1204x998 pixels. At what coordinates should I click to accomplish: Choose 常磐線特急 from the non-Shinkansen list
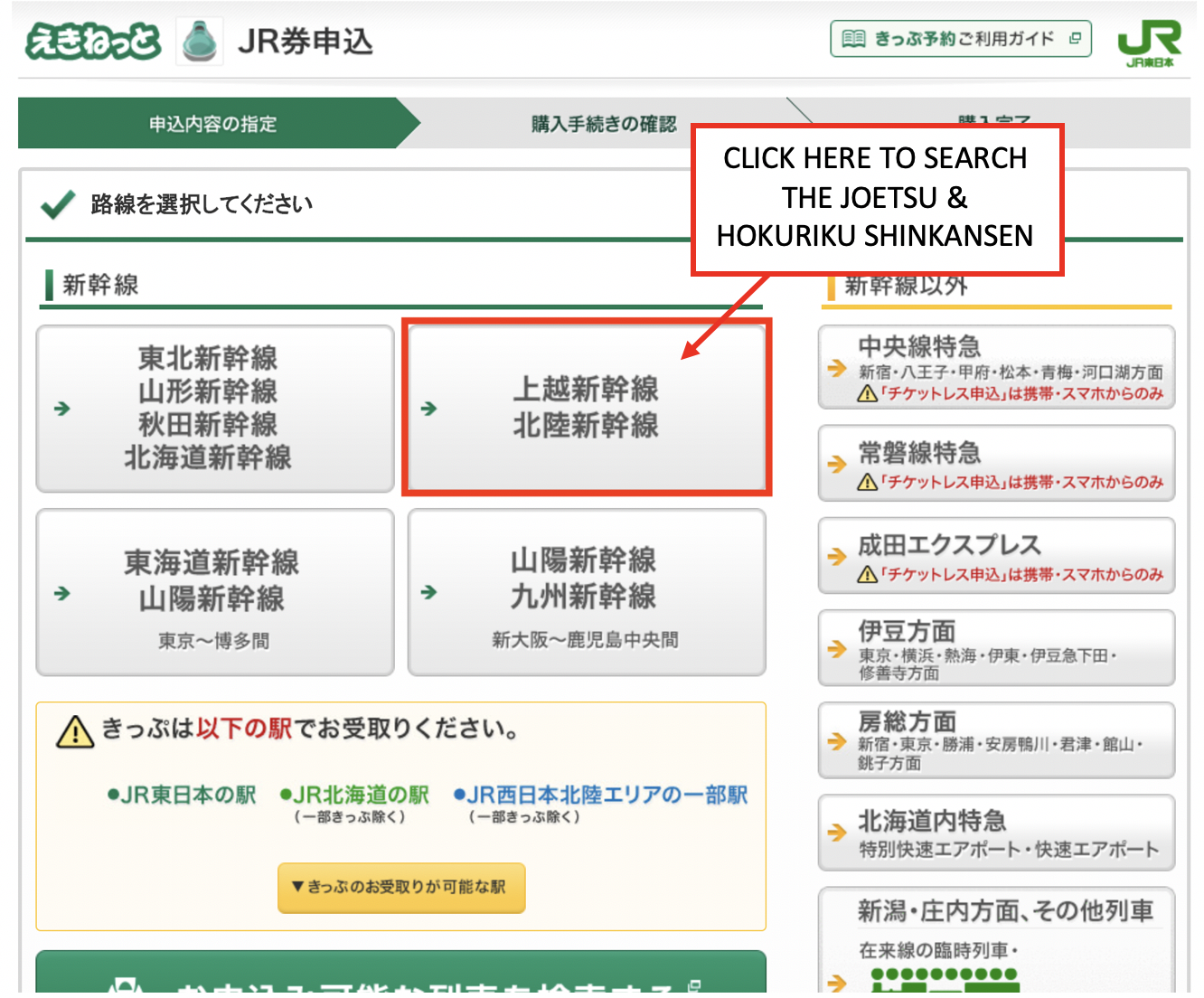pyautogui.click(x=996, y=463)
